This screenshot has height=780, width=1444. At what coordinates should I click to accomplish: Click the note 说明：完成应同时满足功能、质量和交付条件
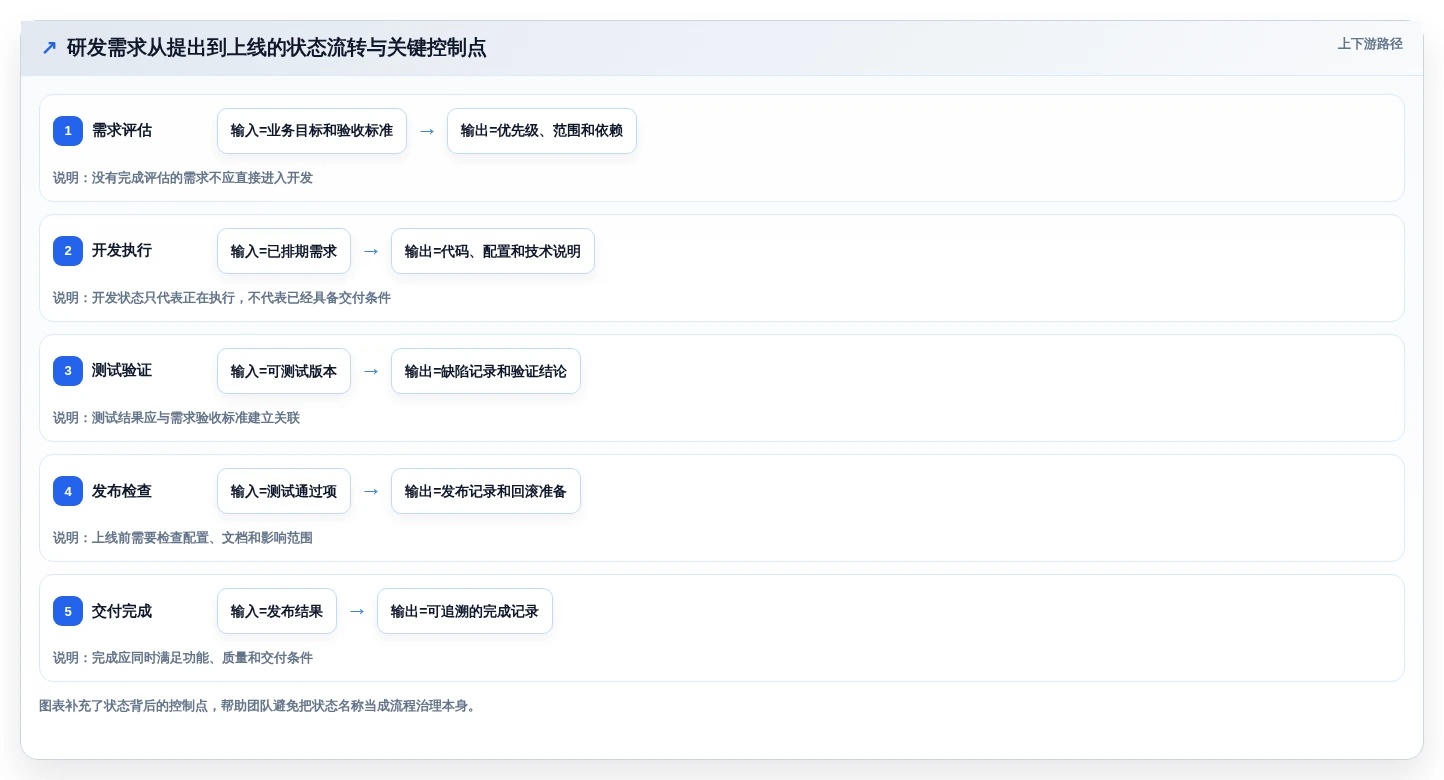tap(183, 658)
